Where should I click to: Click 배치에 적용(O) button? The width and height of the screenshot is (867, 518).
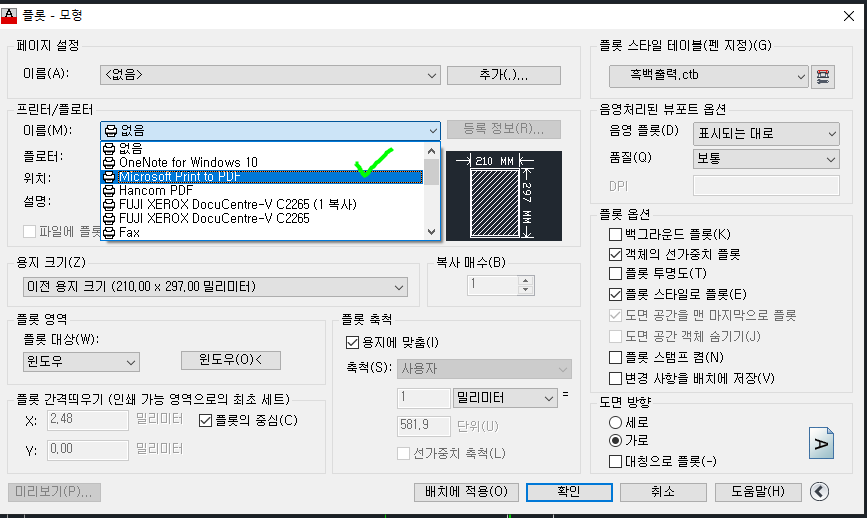tap(466, 492)
